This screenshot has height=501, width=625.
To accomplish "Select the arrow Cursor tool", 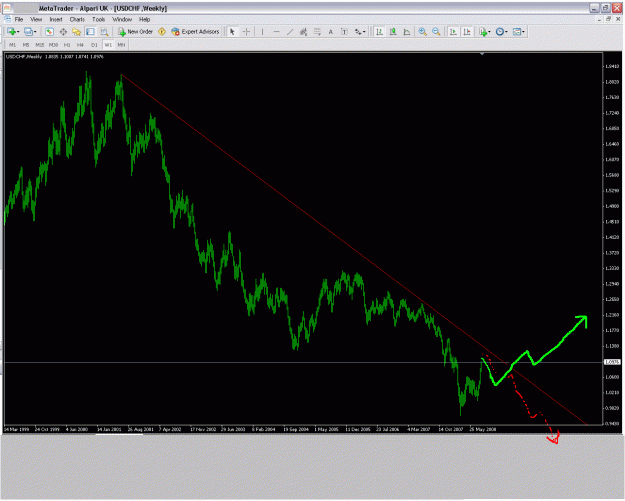I will pos(232,32).
